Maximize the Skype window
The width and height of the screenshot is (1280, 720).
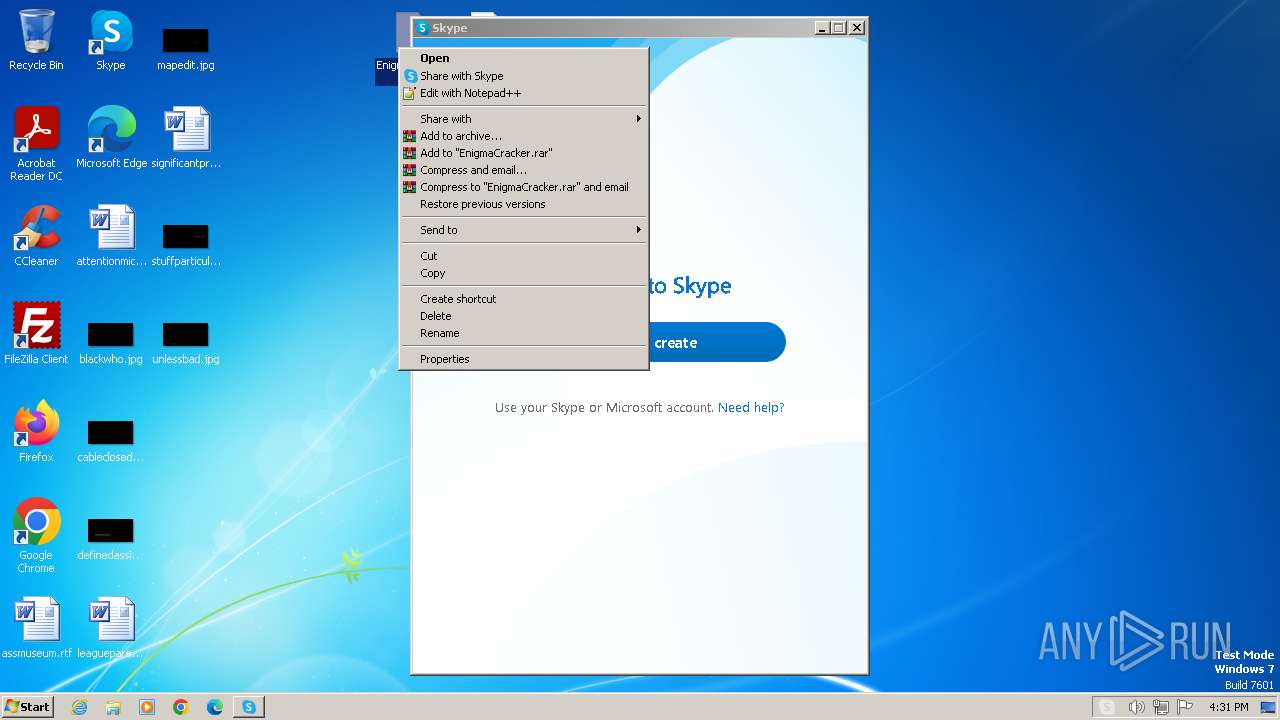839,28
